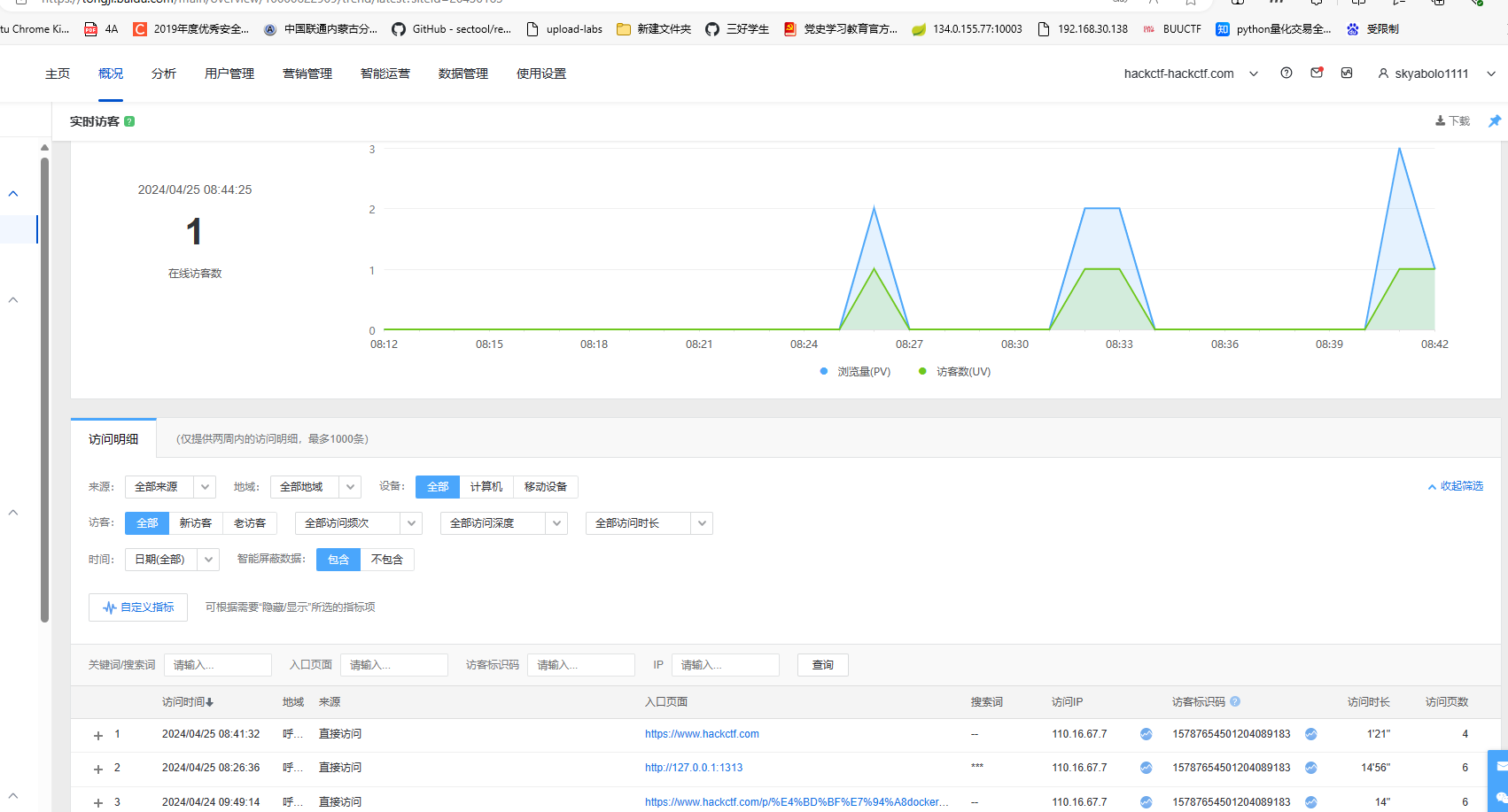This screenshot has width=1508, height=812.
Task: Open 数据管理 navigation item
Action: pos(463,73)
